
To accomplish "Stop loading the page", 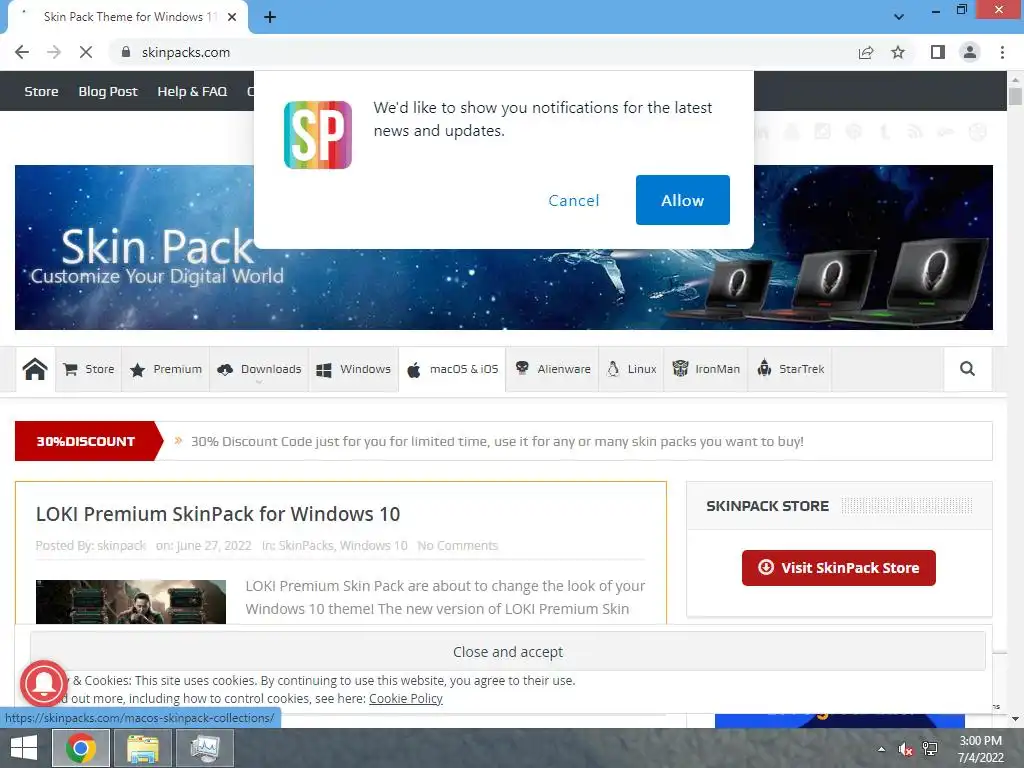I will pyautogui.click(x=86, y=52).
